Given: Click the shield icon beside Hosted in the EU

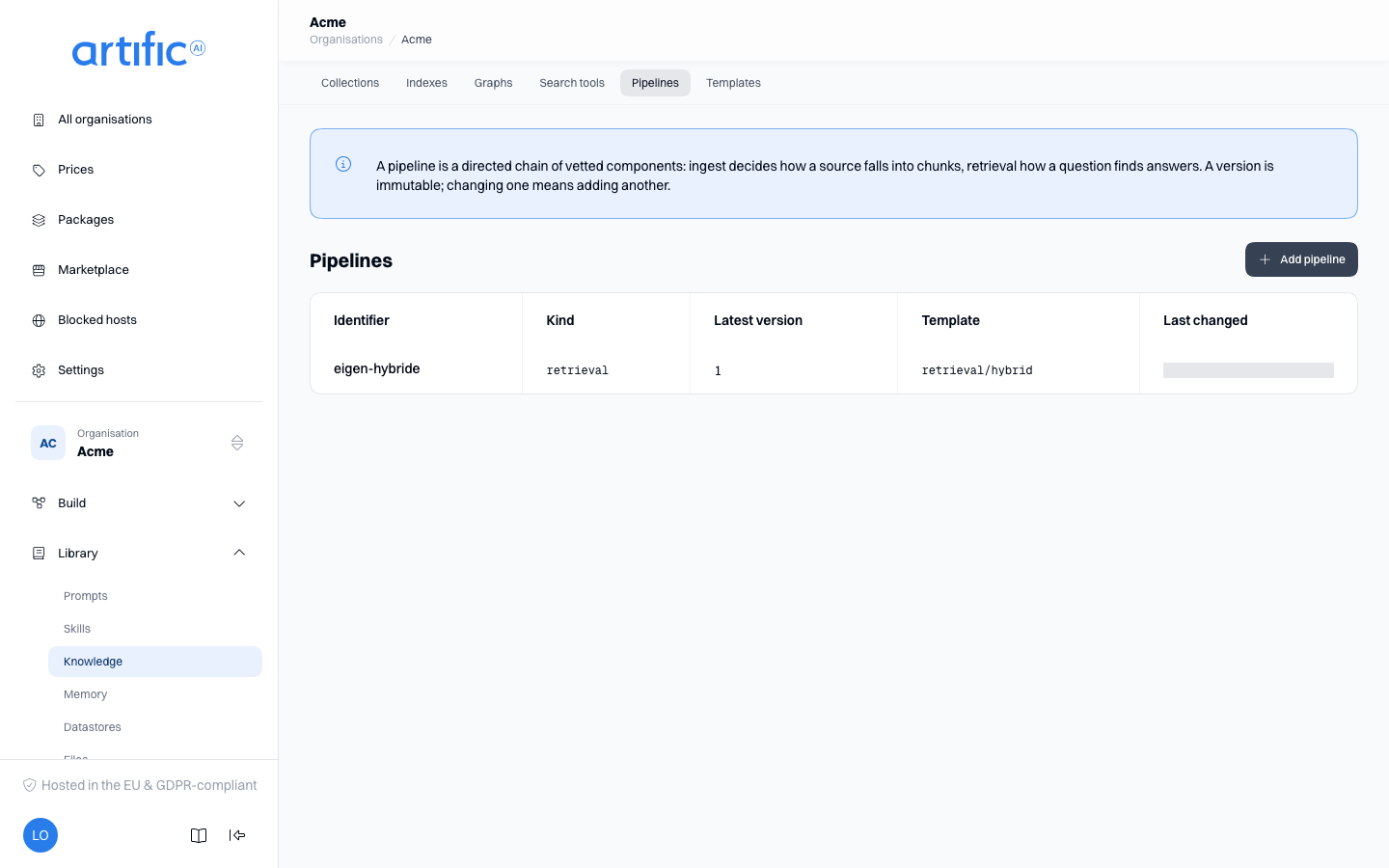Looking at the screenshot, I should tap(30, 785).
